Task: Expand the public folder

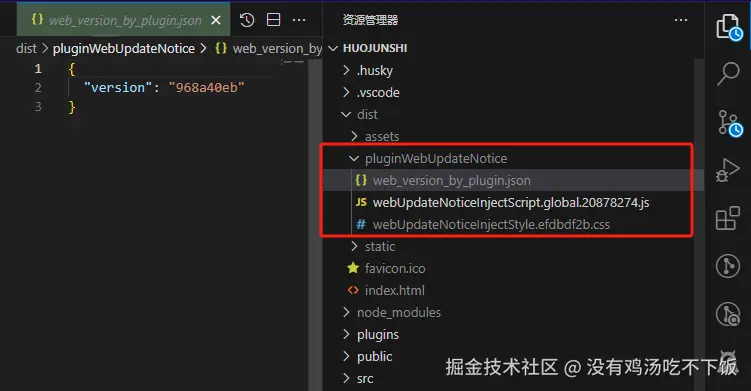Action: coord(346,356)
